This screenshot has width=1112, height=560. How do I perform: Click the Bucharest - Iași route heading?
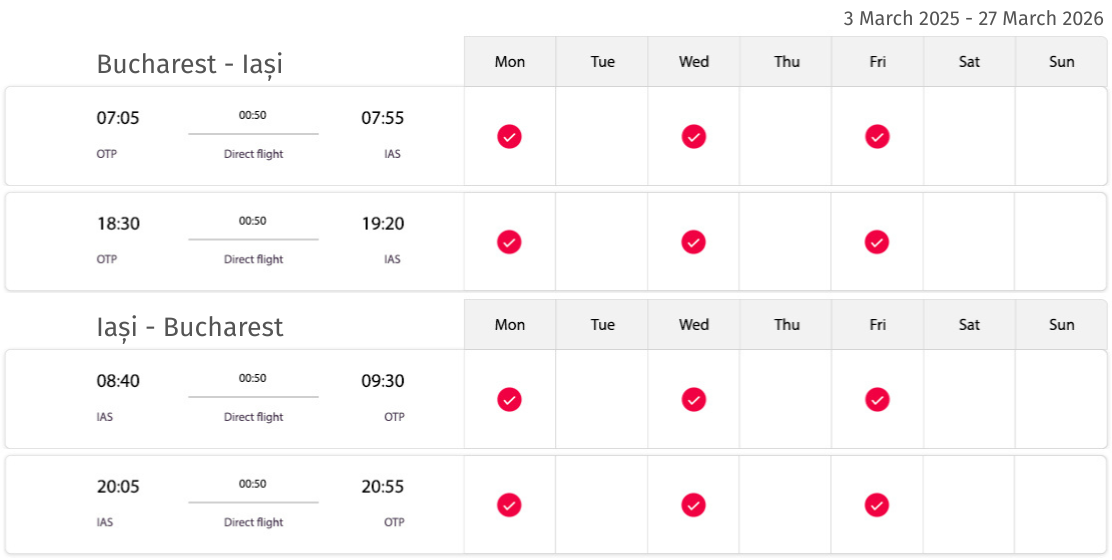click(x=189, y=65)
